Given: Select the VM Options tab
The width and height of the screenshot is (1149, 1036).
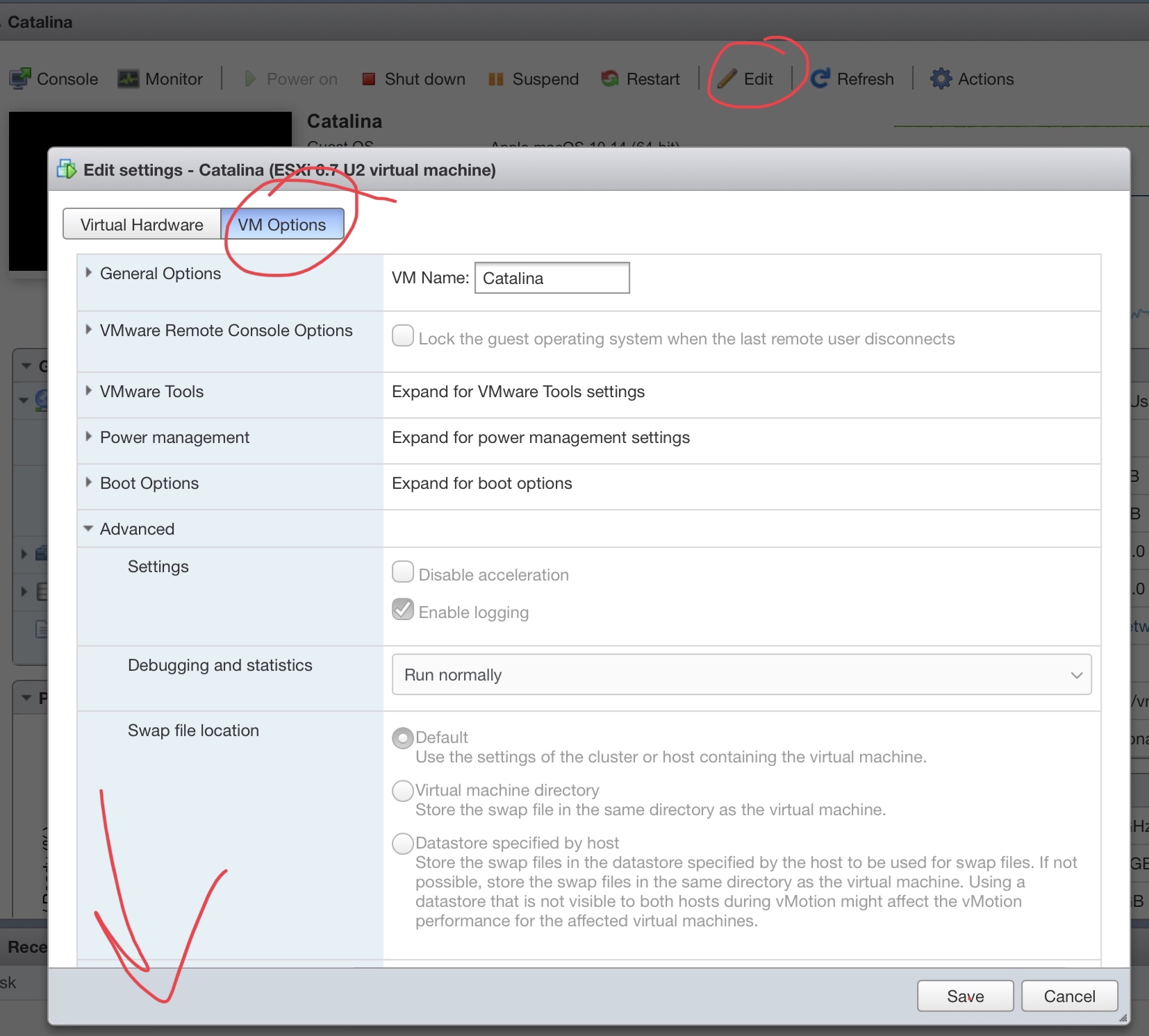Looking at the screenshot, I should click(282, 224).
